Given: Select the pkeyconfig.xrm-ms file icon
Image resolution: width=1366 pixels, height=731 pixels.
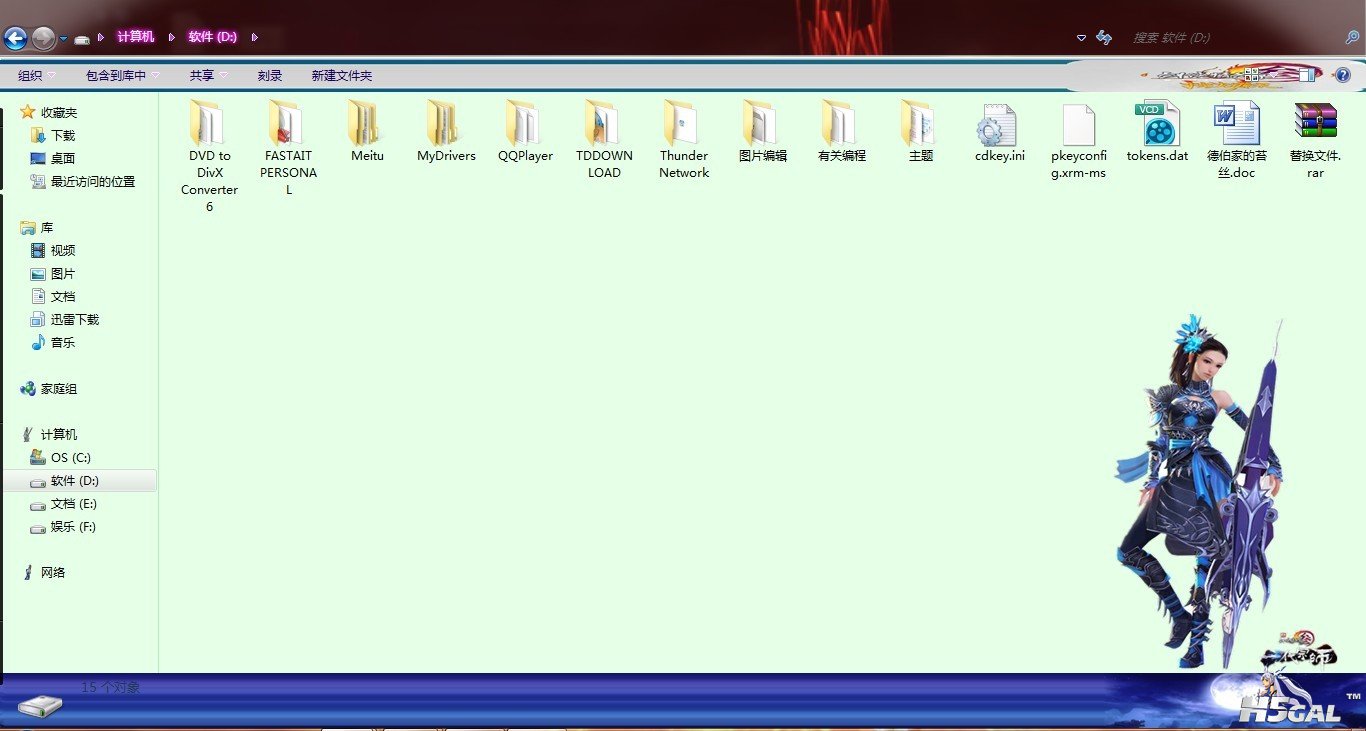Looking at the screenshot, I should (1078, 124).
